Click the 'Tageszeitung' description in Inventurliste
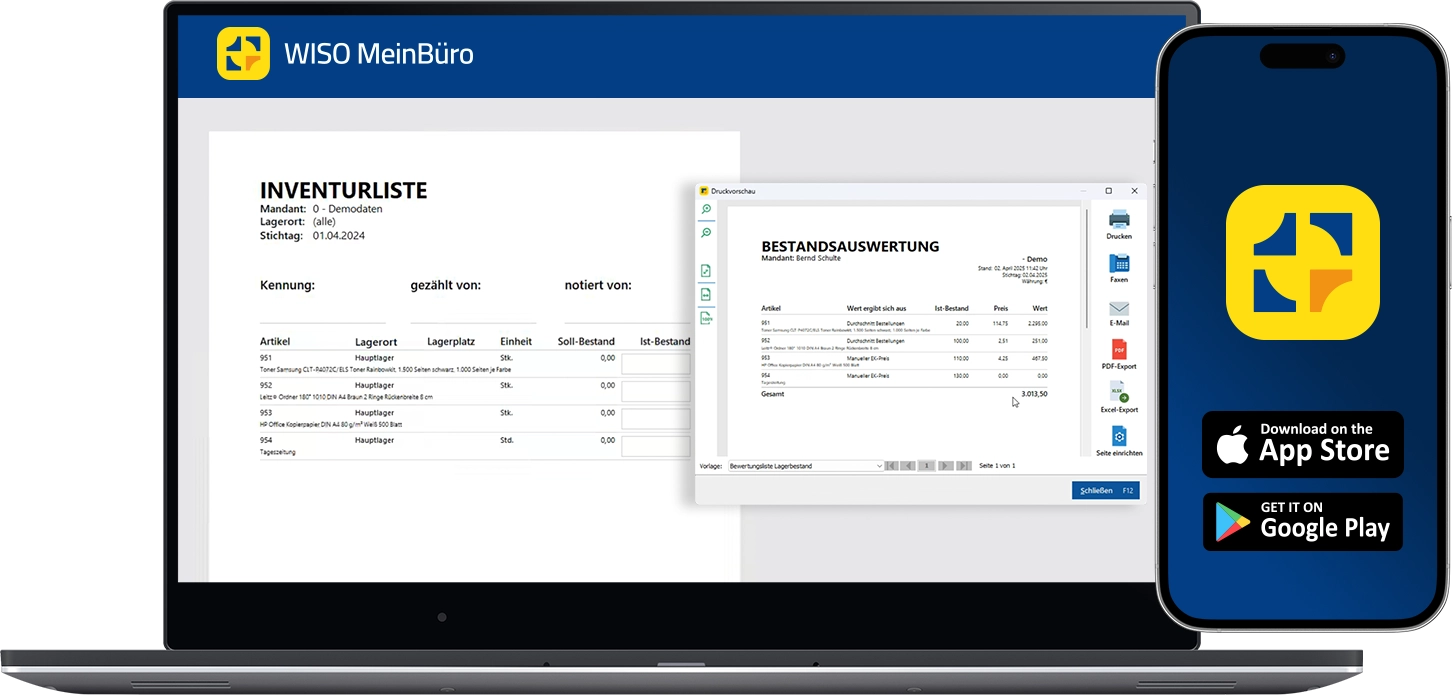1452x695 pixels. (277, 452)
